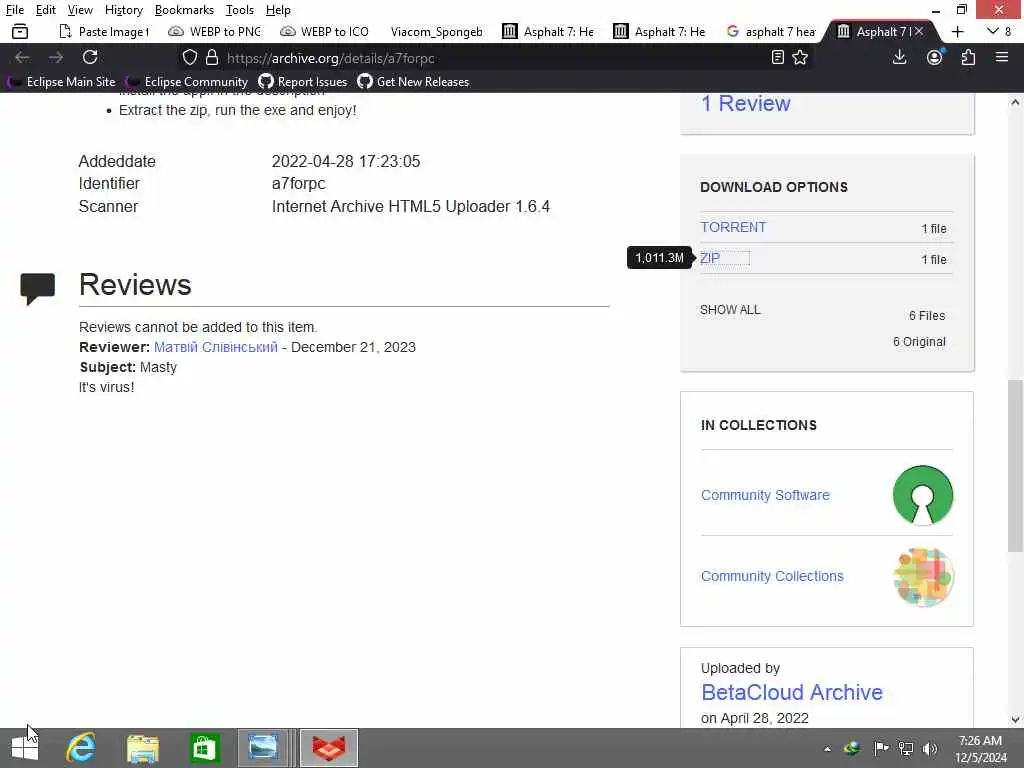This screenshot has height=768, width=1024.
Task: Launch Internet Explorer from taskbar
Action: click(82, 748)
